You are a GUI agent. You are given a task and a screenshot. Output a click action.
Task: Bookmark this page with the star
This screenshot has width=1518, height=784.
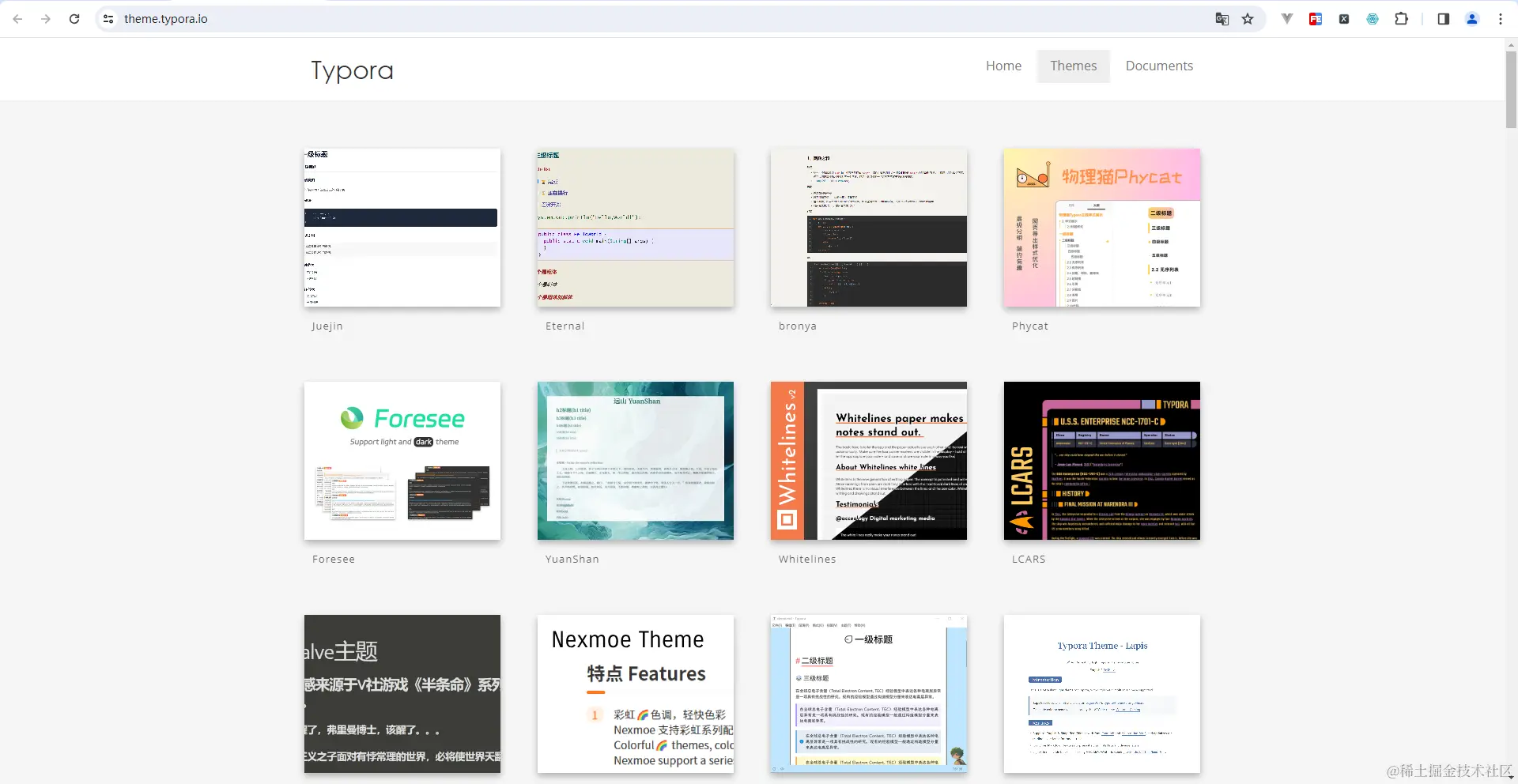[1248, 19]
